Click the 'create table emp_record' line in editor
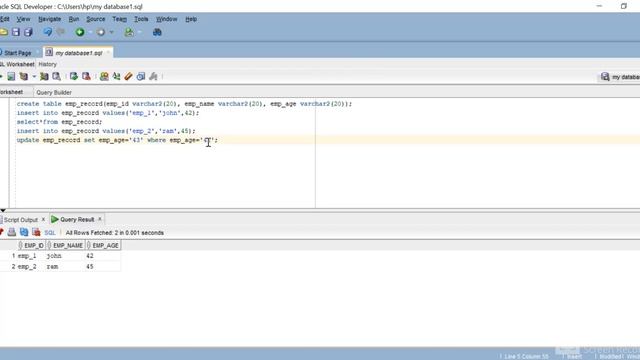This screenshot has height=360, width=640. [x=184, y=104]
